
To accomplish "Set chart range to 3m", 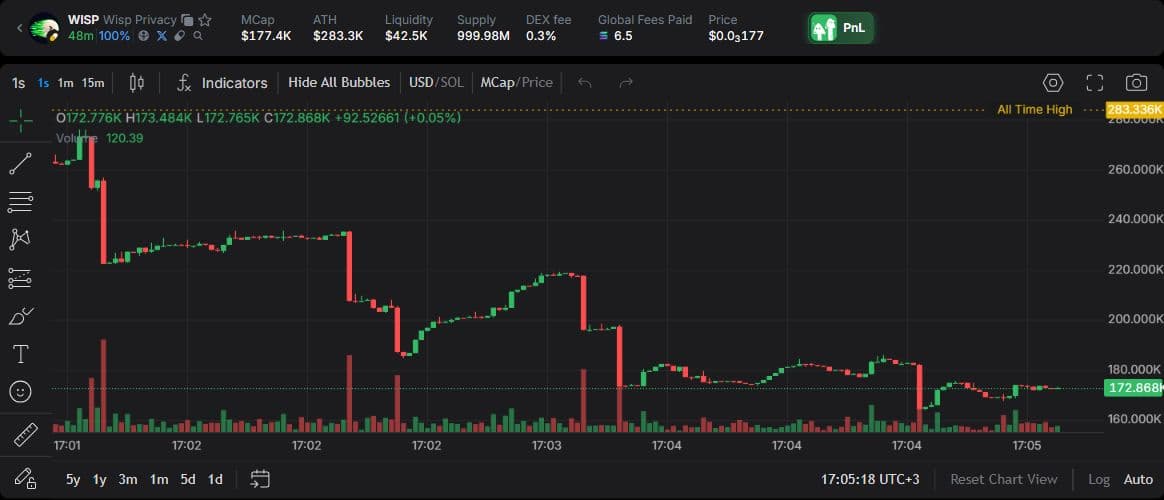I will pyautogui.click(x=128, y=479).
